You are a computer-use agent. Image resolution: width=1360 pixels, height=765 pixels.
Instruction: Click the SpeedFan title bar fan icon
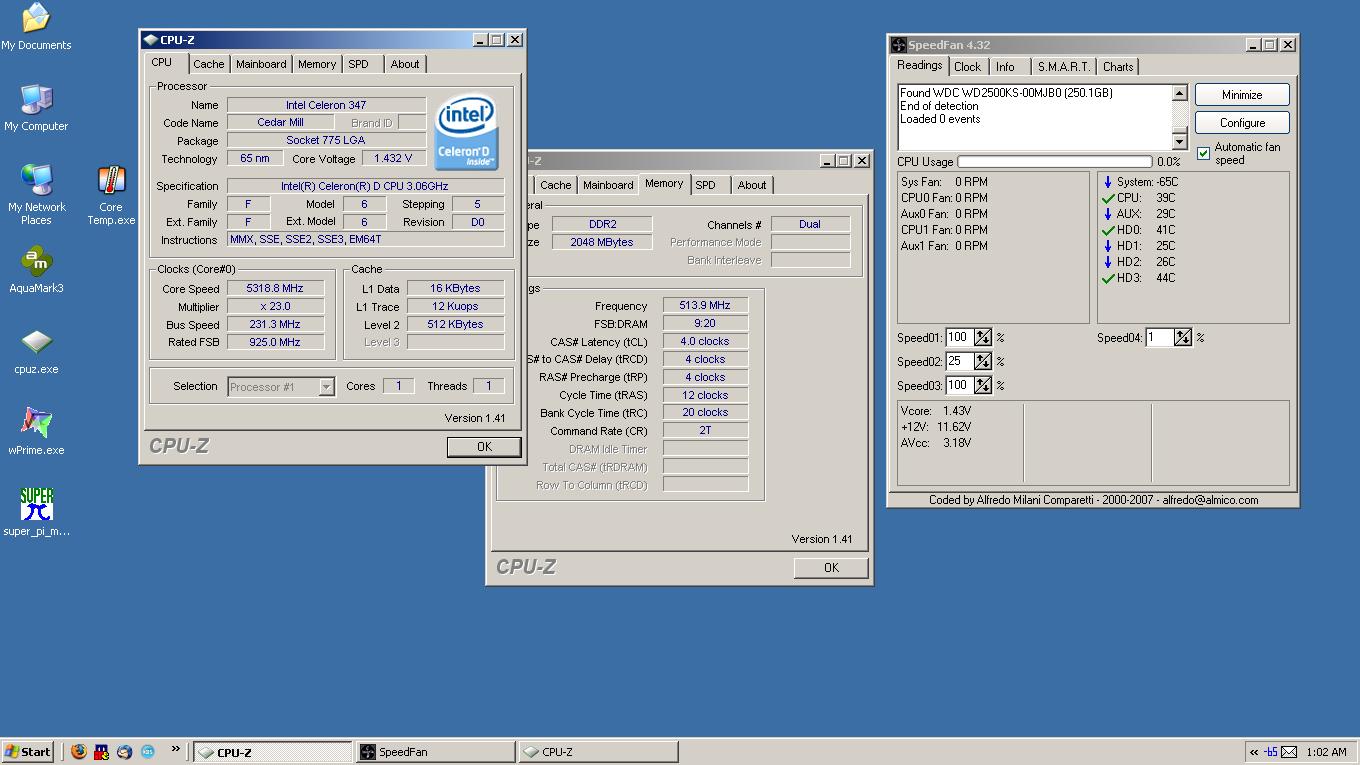tap(899, 45)
